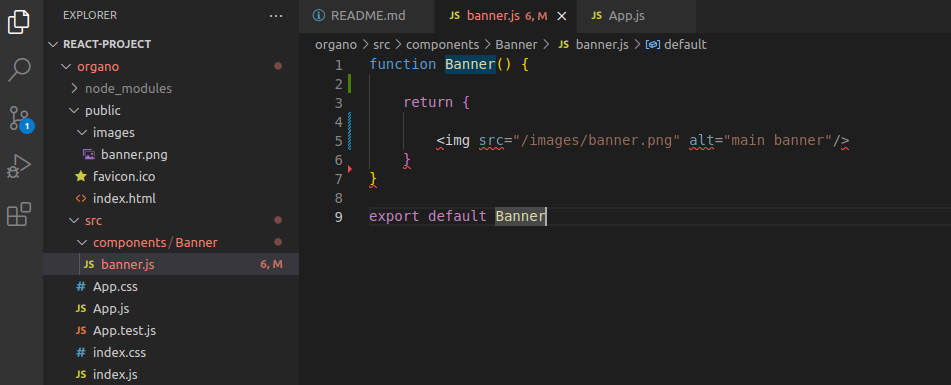This screenshot has height=385, width=951.
Task: Collapse the images folder
Action: click(x=82, y=132)
